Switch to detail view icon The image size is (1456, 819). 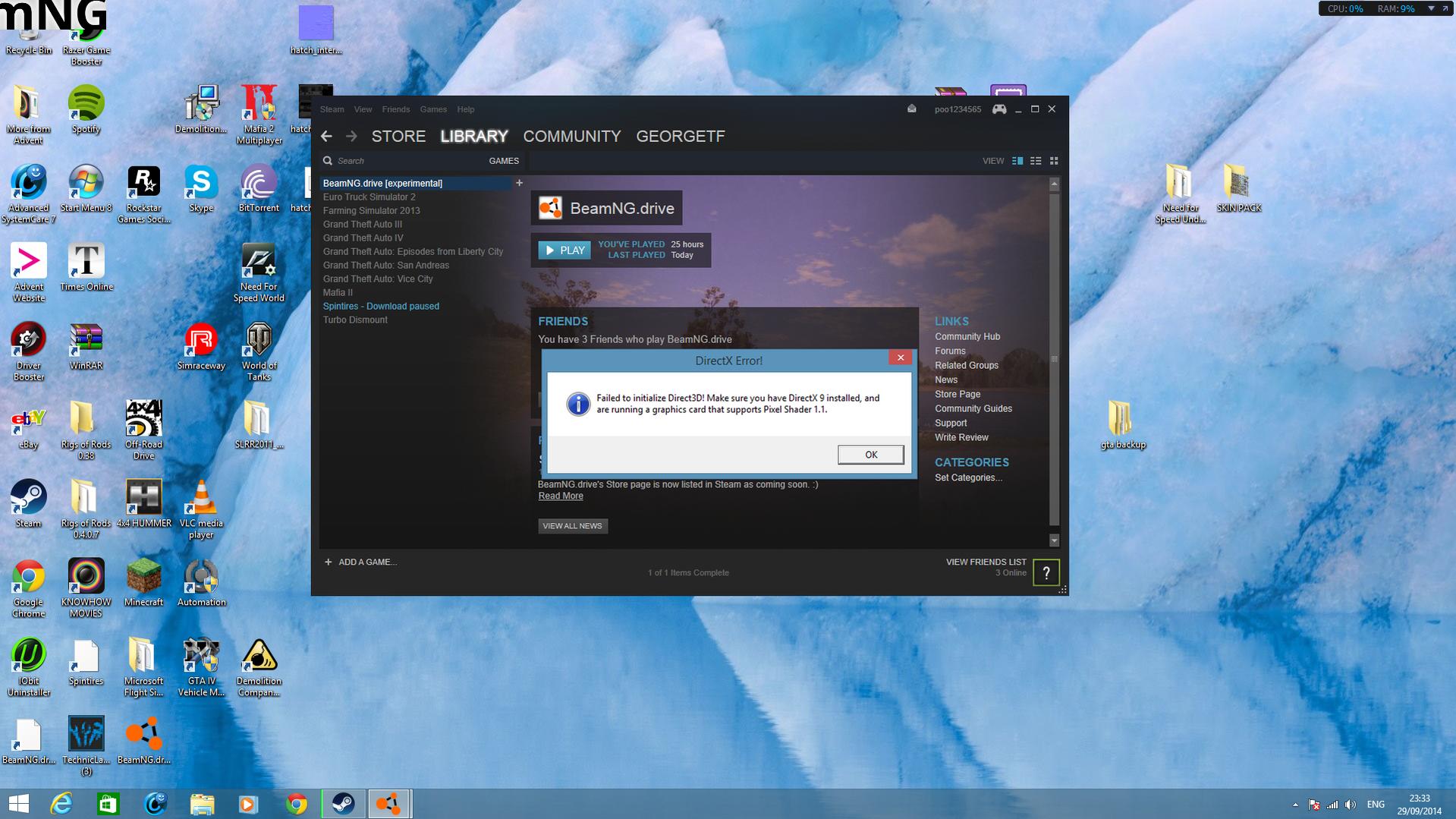[1017, 161]
